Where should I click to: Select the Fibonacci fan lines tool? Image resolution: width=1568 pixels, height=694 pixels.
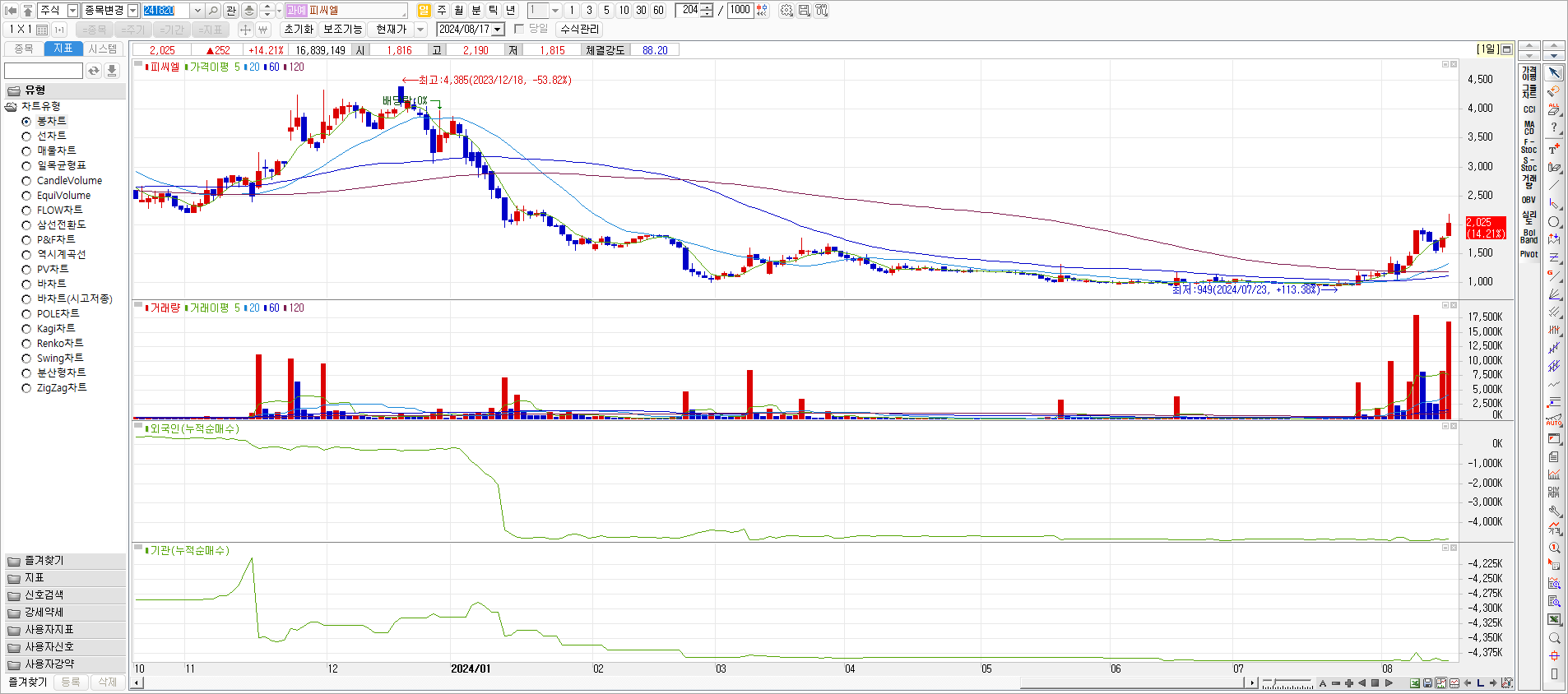[1554, 294]
